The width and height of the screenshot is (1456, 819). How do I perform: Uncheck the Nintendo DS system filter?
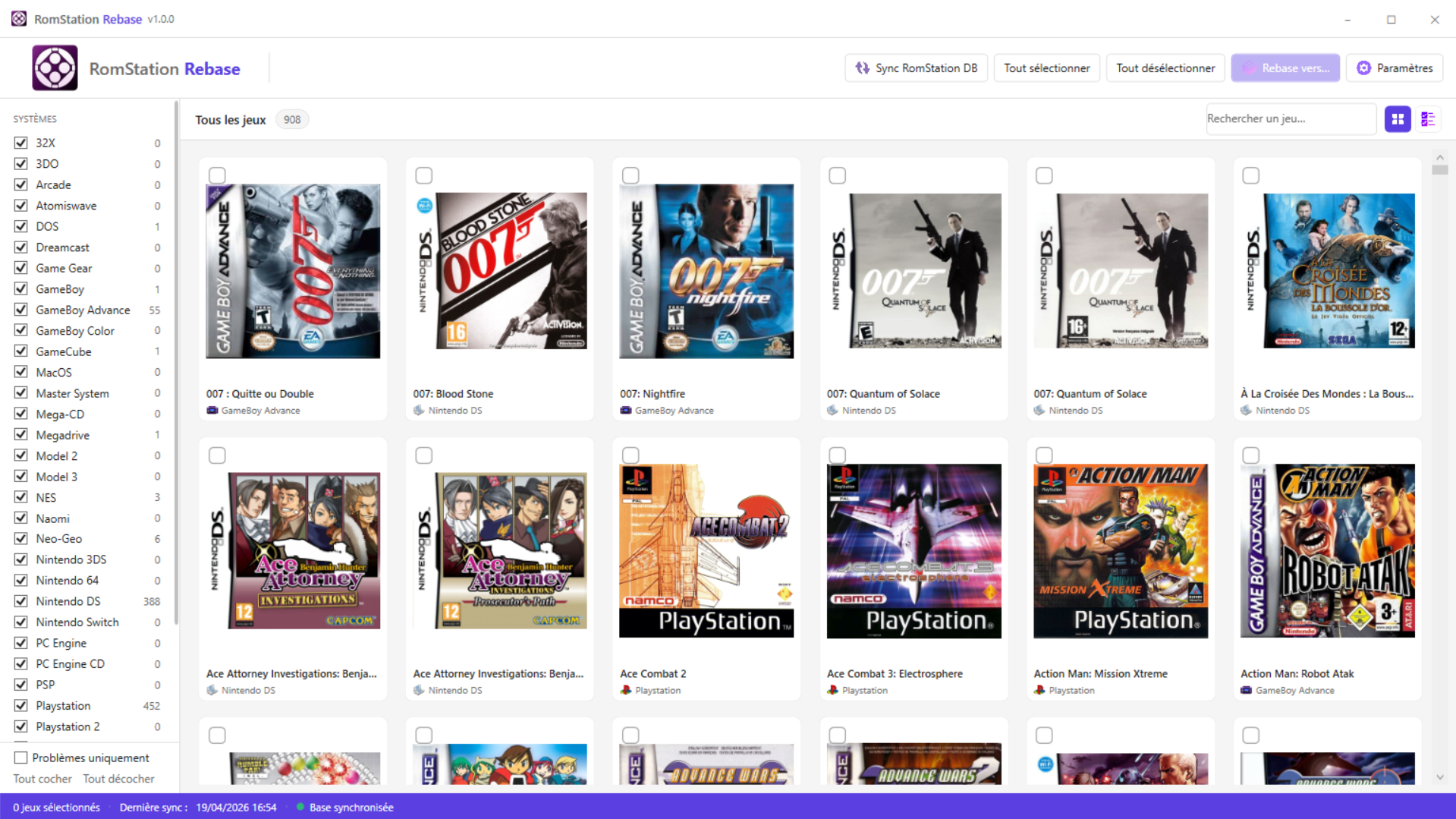coord(21,601)
